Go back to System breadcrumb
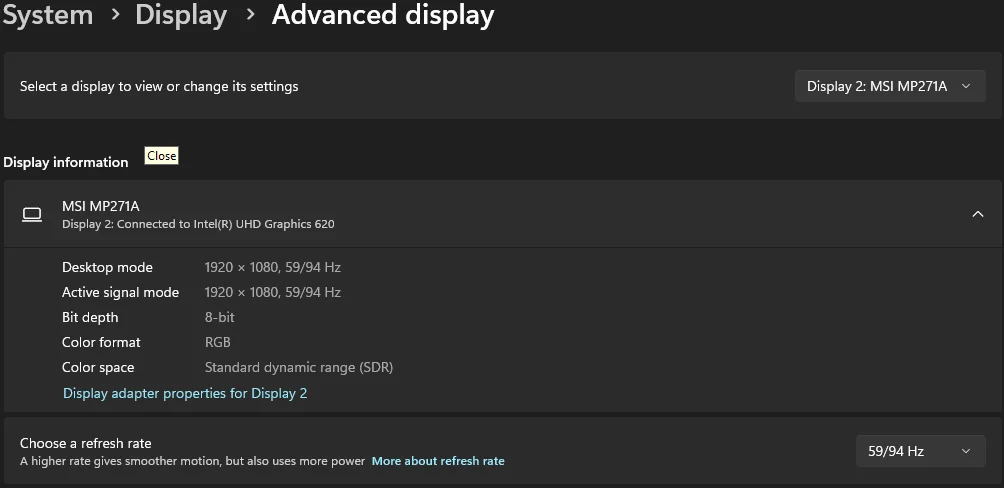 [48, 15]
